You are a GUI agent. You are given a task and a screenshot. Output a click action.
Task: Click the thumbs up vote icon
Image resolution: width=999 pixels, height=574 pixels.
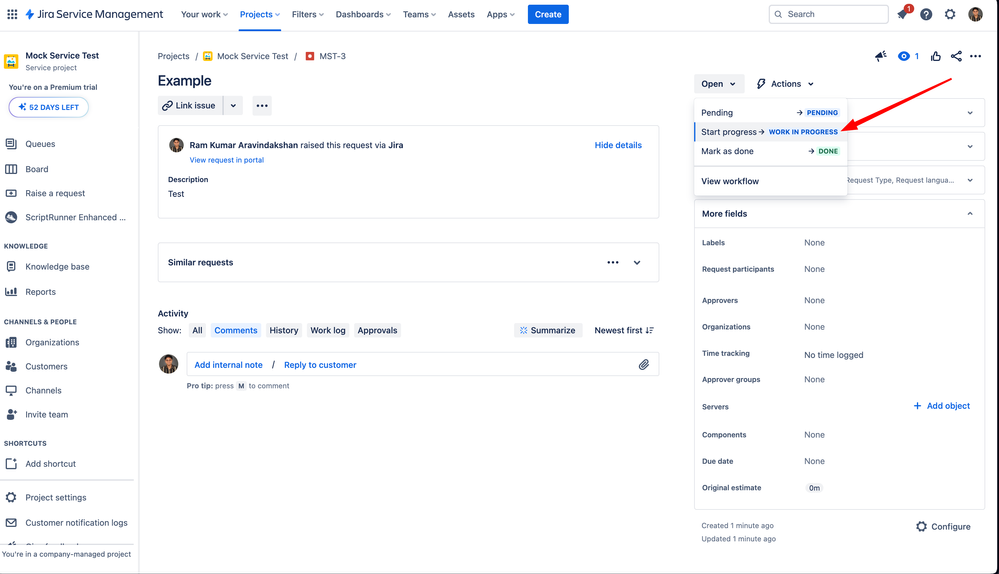pyautogui.click(x=935, y=56)
